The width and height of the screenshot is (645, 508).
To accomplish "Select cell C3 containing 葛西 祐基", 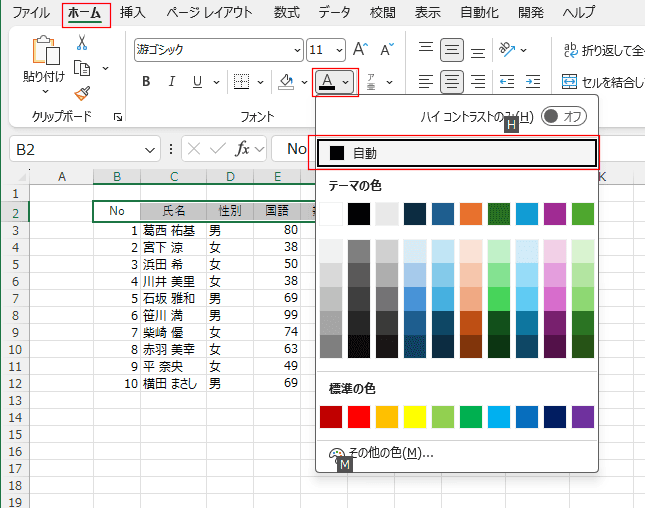I will tap(172, 230).
